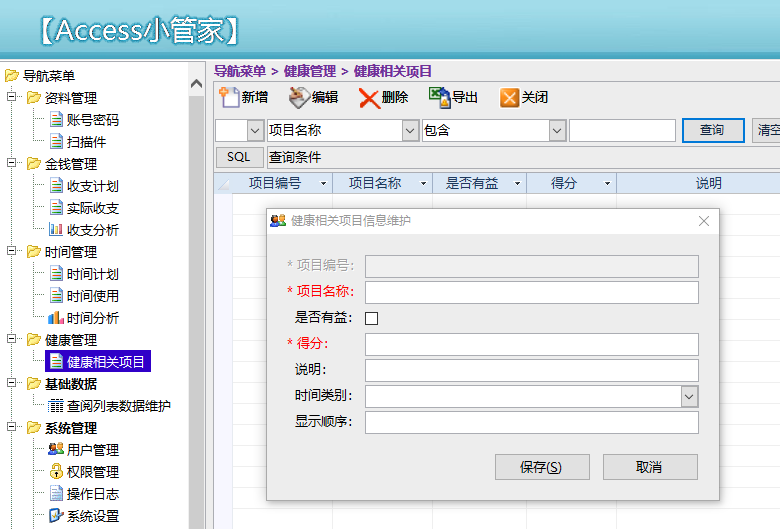
Task: Click the 显示顺序 input field
Action: (532, 423)
